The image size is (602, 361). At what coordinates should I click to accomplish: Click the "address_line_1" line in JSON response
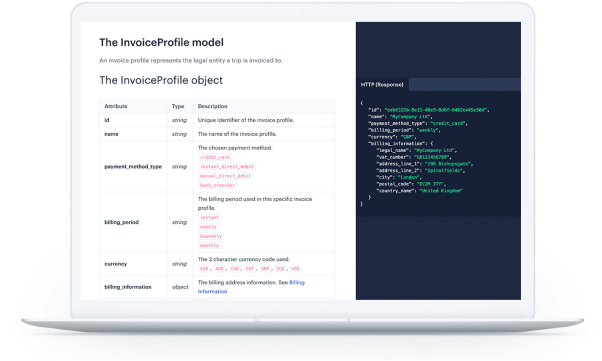coord(425,164)
